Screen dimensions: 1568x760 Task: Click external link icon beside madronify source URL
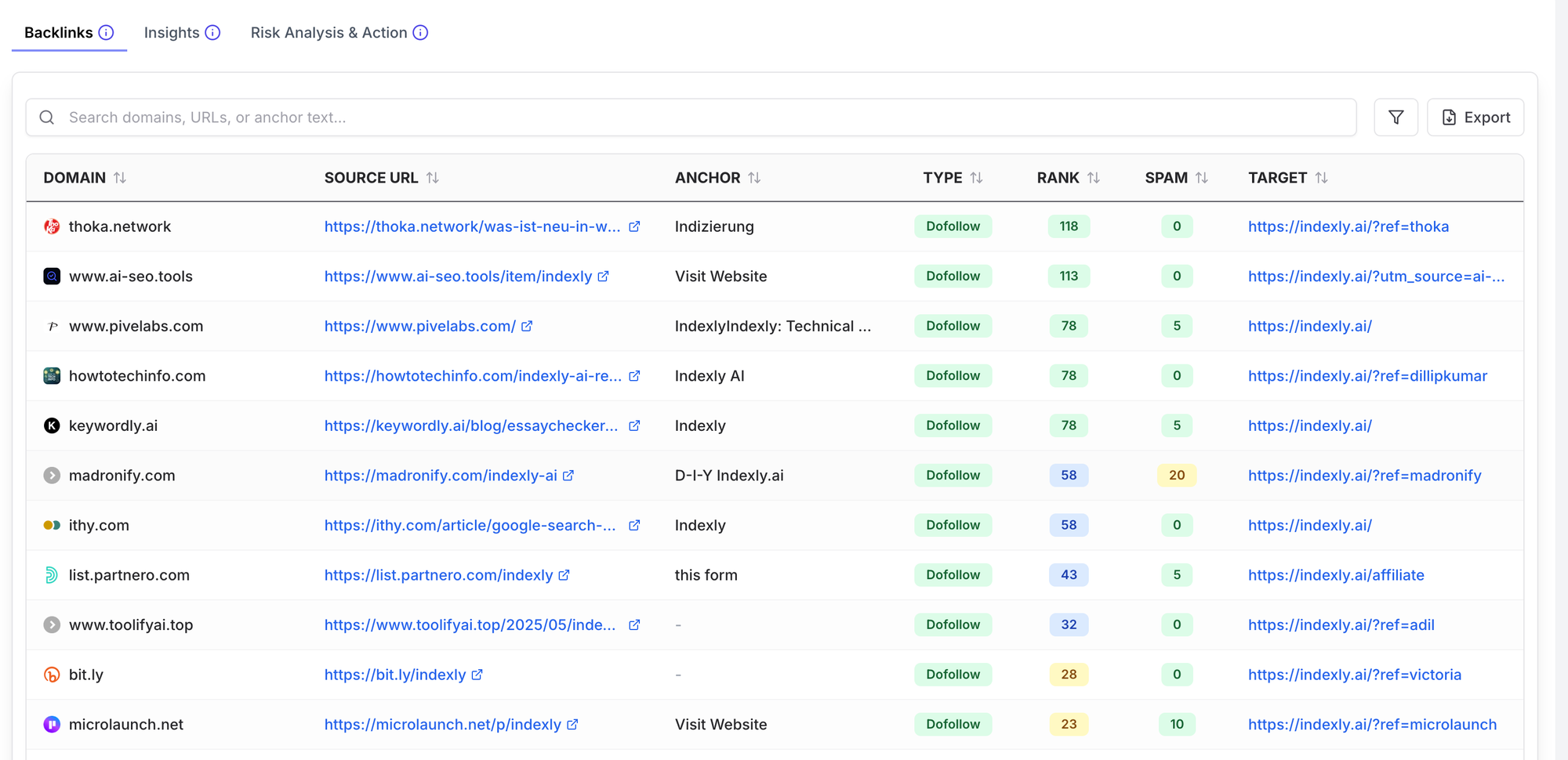(x=568, y=476)
